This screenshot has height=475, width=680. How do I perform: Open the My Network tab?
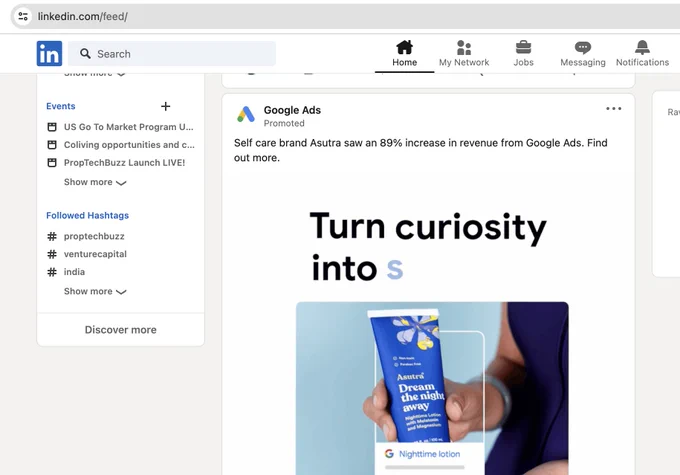[464, 54]
